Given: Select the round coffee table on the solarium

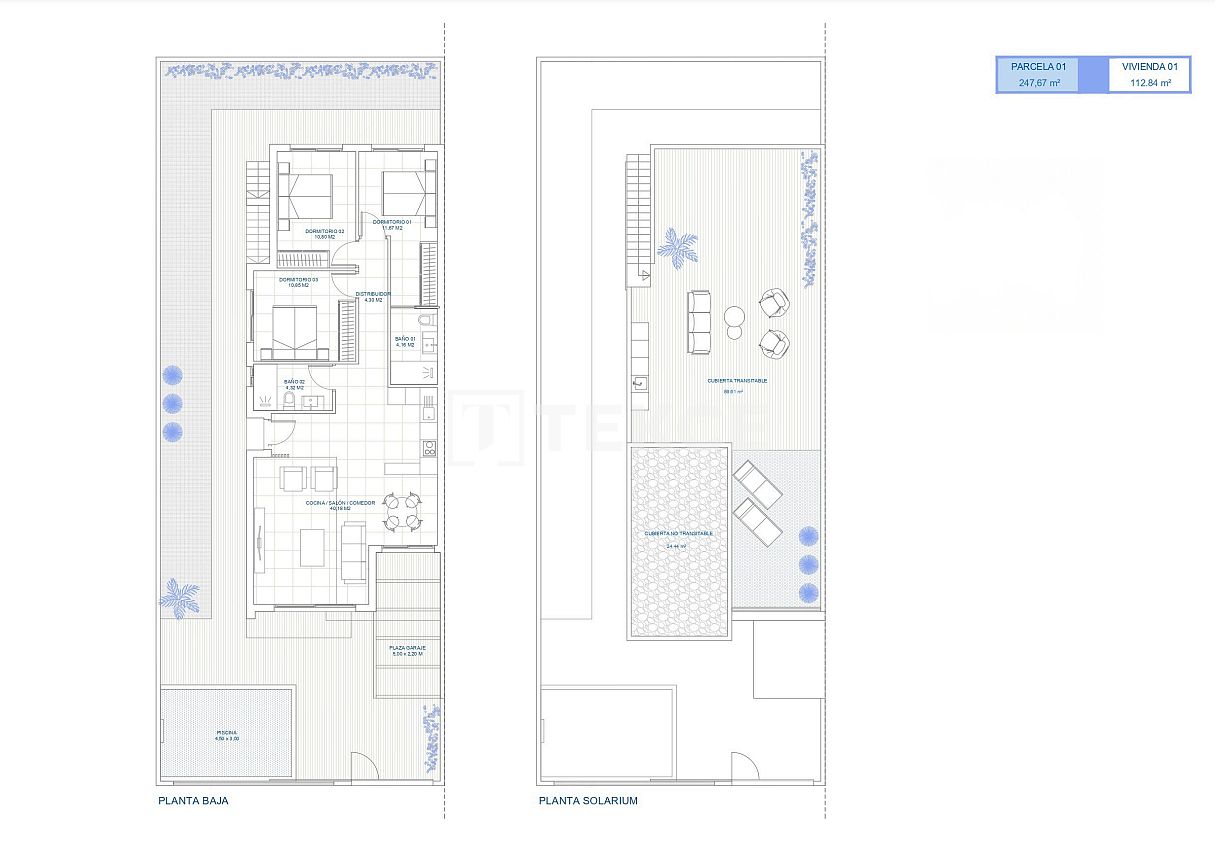Looking at the screenshot, I should [x=735, y=319].
